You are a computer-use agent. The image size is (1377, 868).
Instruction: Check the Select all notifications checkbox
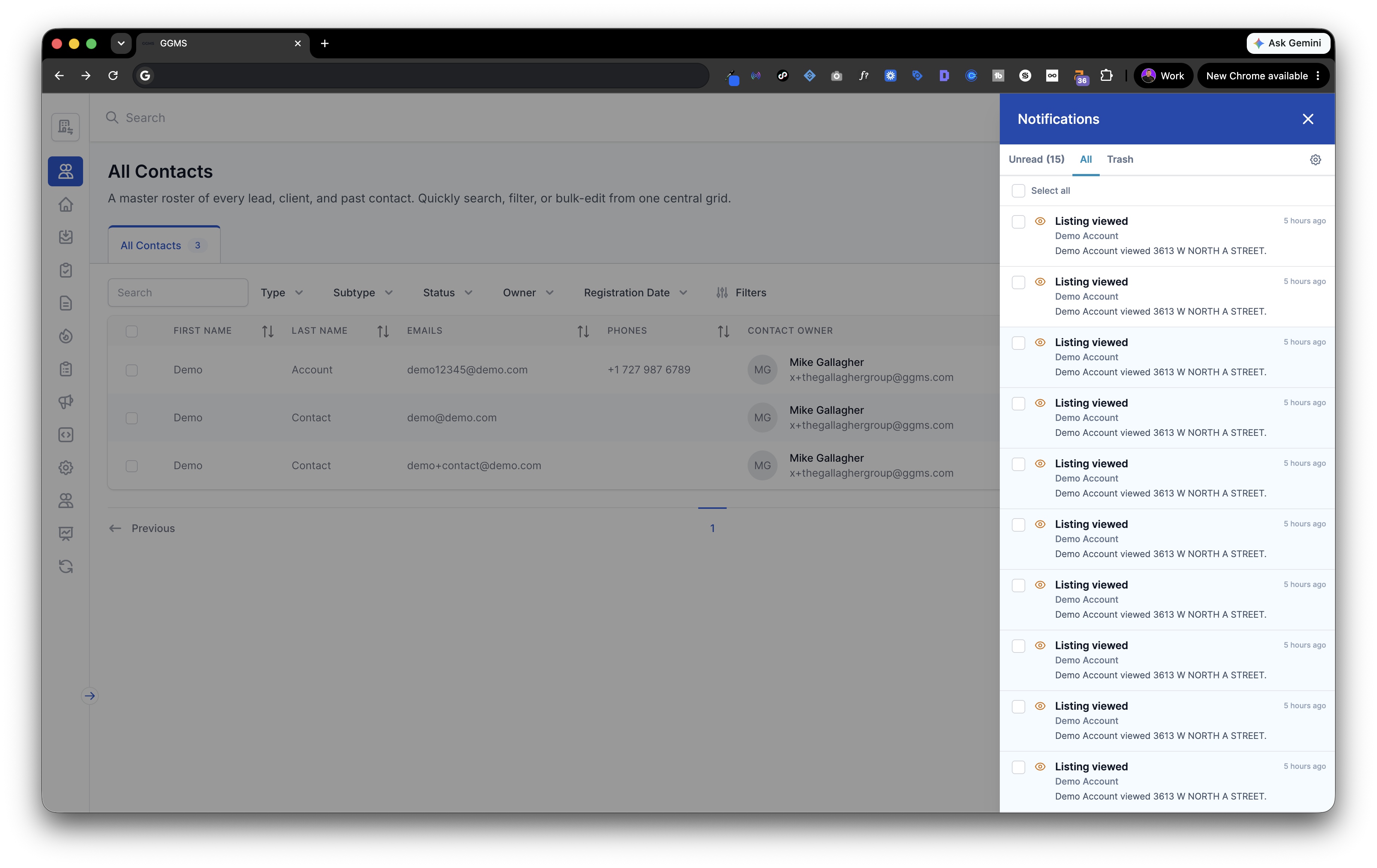[x=1019, y=190]
